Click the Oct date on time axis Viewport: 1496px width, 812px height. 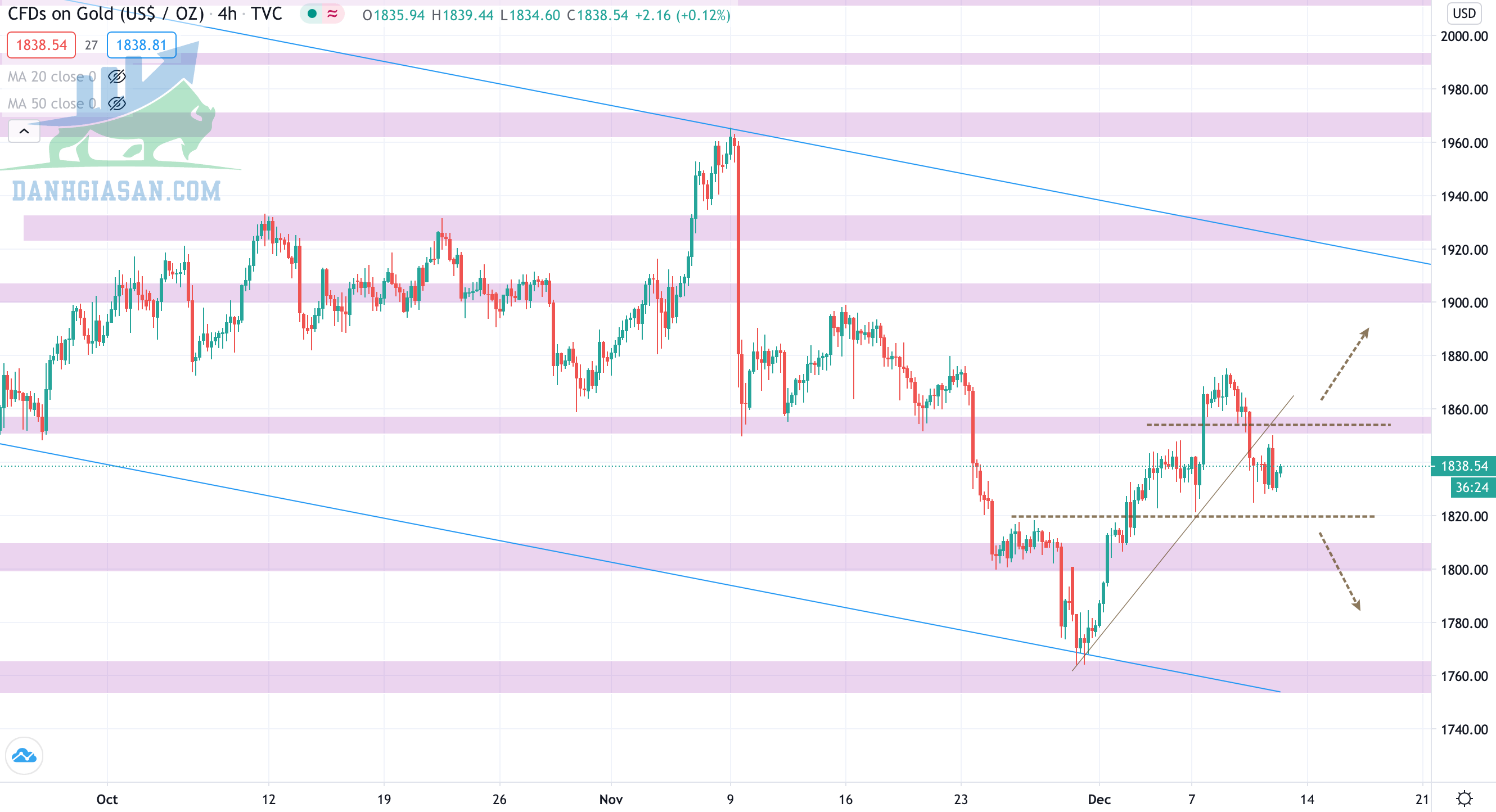pos(107,799)
